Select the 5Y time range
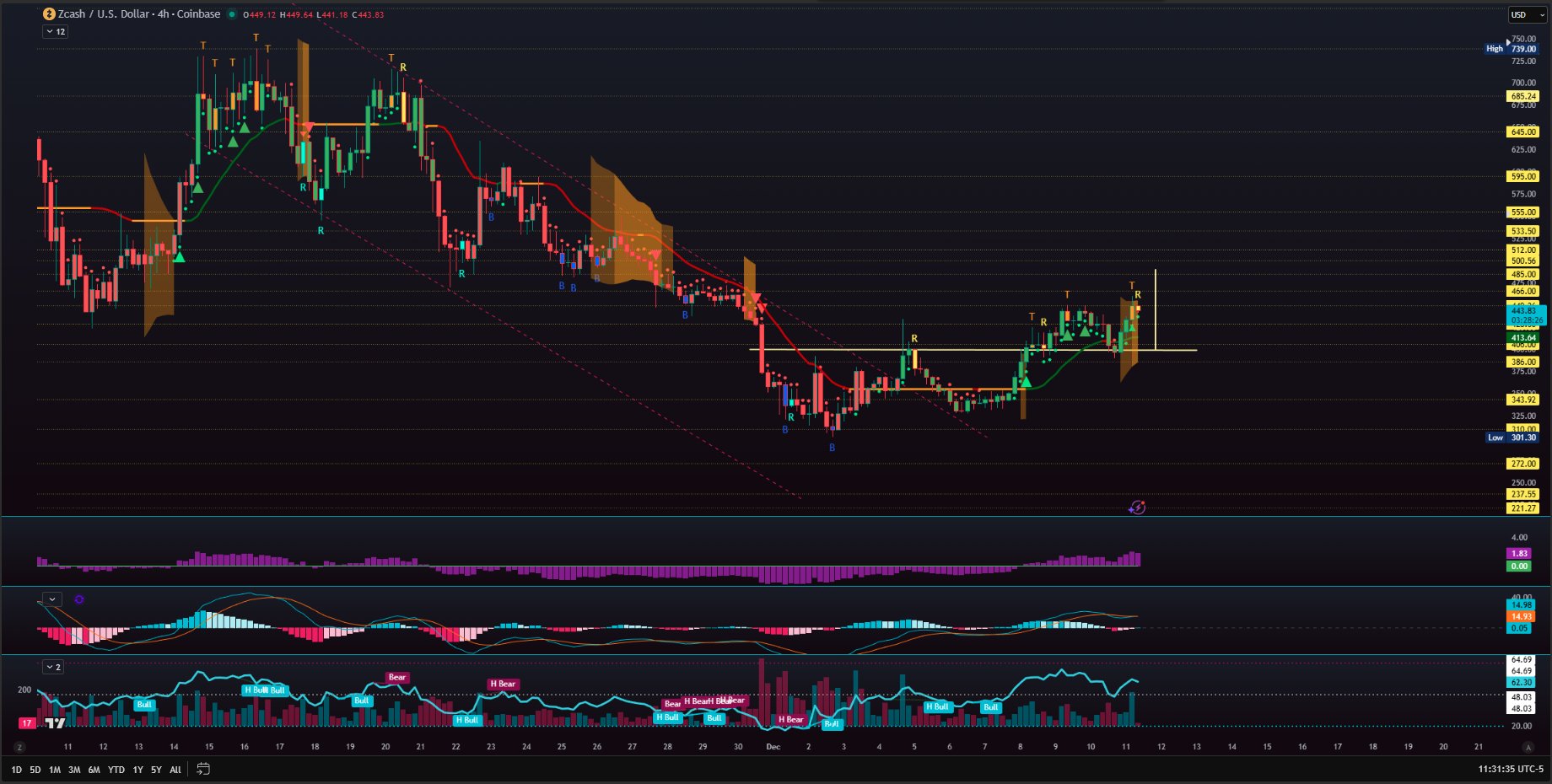1552x784 pixels. (156, 770)
